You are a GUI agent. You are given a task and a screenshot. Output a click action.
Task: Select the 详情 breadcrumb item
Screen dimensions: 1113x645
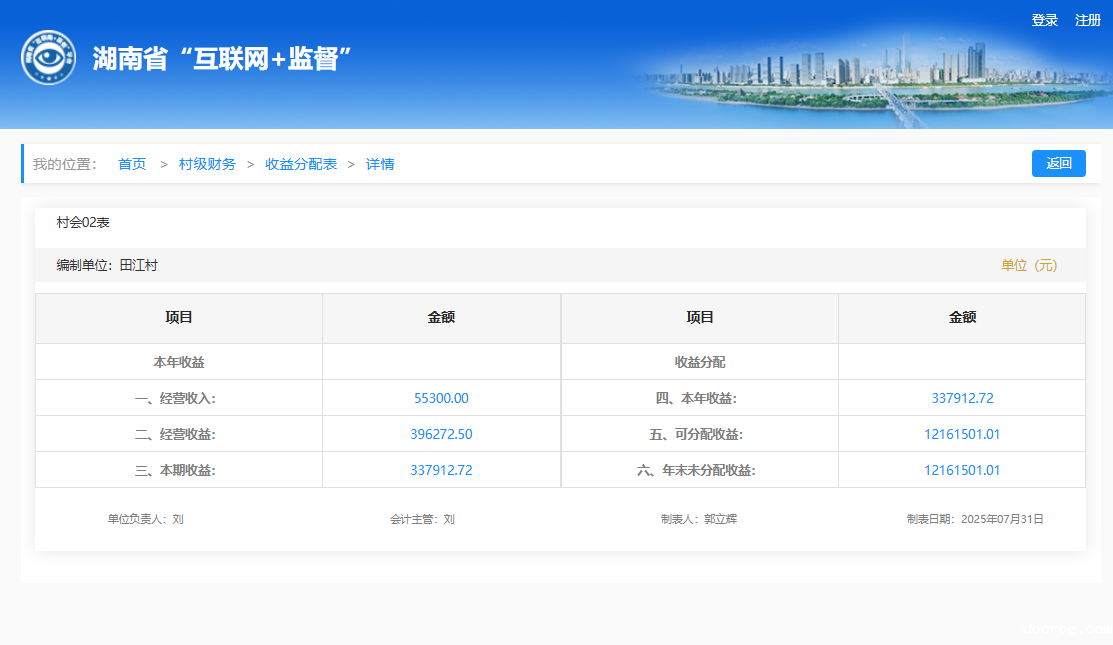click(x=380, y=164)
